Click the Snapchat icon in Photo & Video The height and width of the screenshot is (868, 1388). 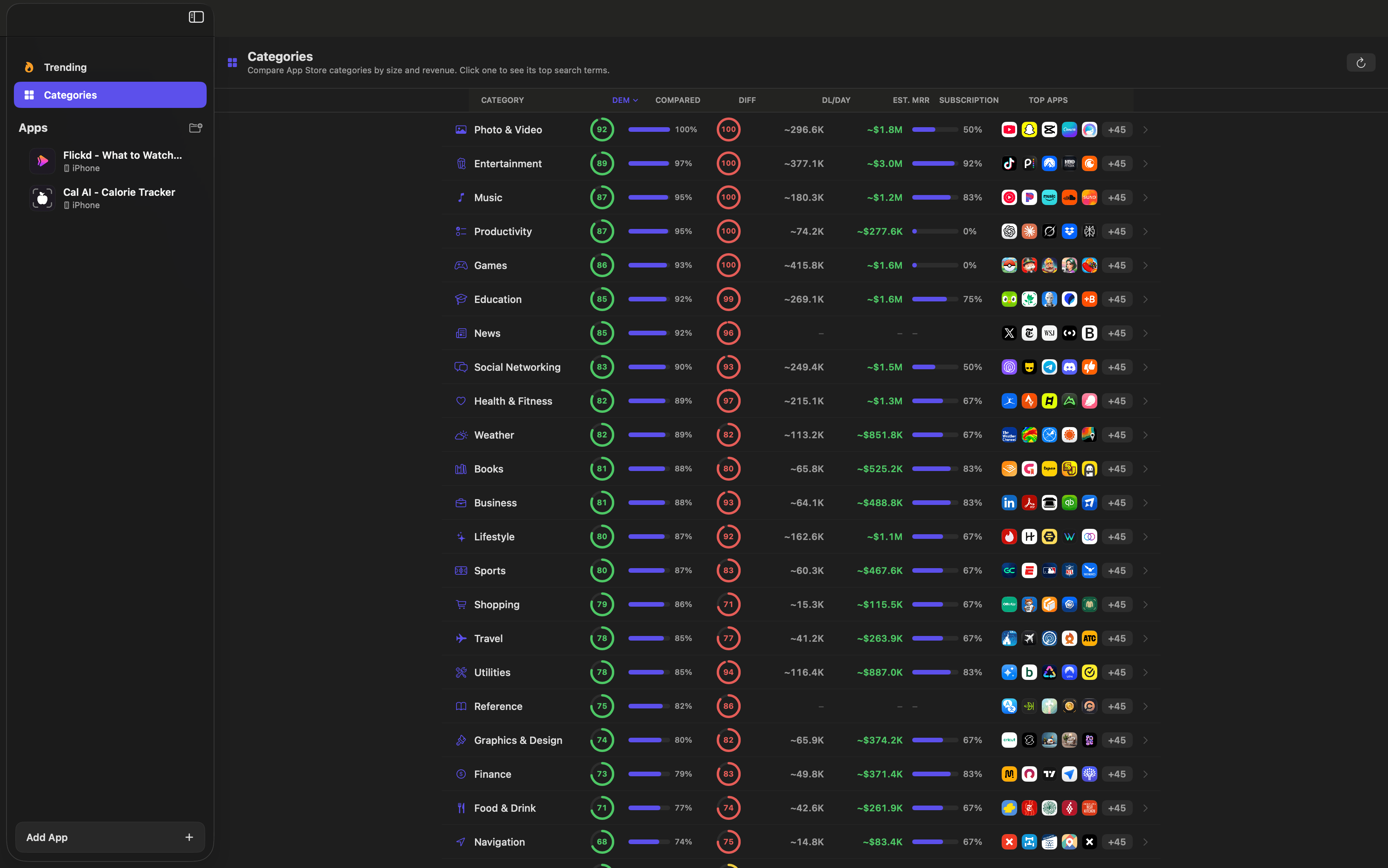(x=1029, y=130)
